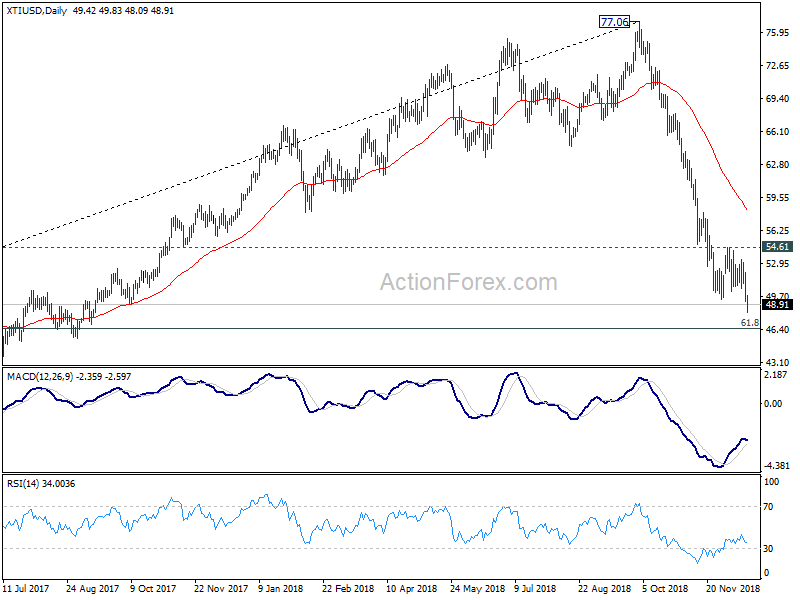The image size is (800, 600).
Task: Click the MACD scale value -4.381
Action: (x=777, y=466)
